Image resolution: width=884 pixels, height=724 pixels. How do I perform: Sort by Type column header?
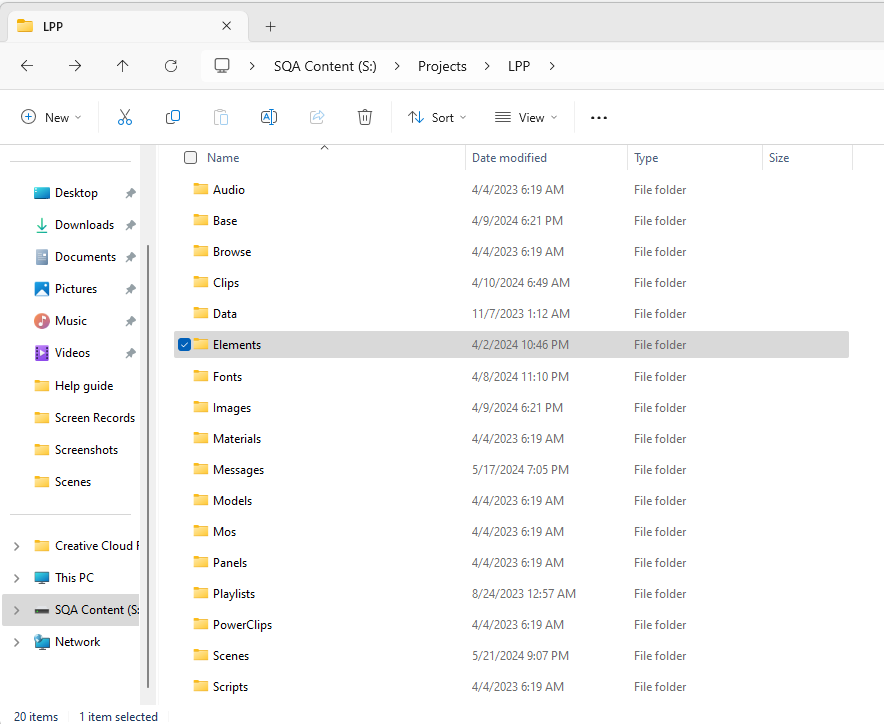[x=646, y=158]
